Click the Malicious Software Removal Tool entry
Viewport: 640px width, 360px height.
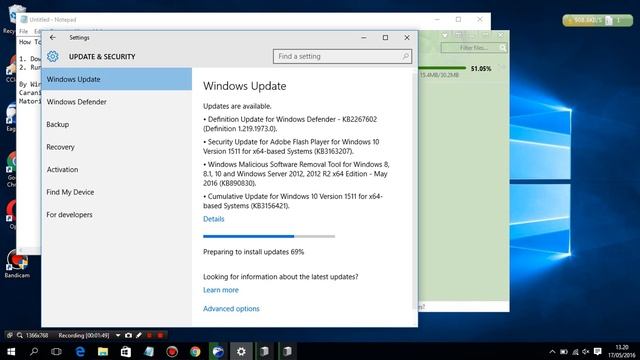(x=296, y=174)
